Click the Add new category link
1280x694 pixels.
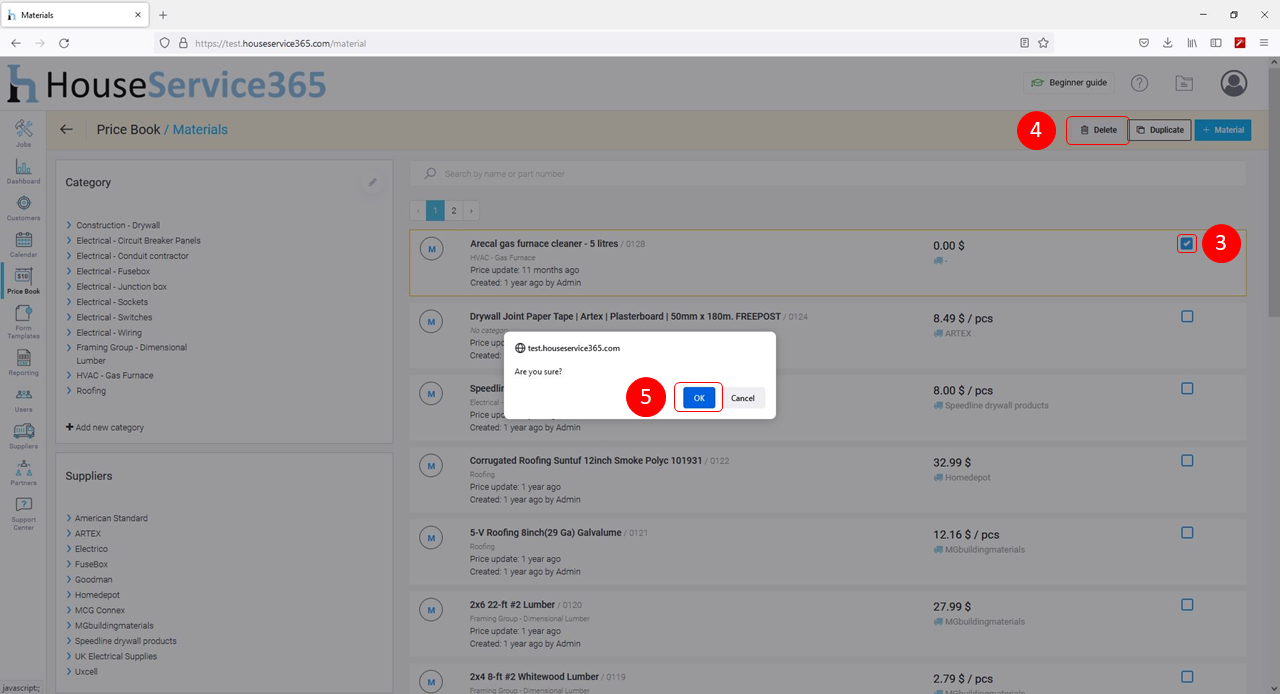(x=105, y=427)
